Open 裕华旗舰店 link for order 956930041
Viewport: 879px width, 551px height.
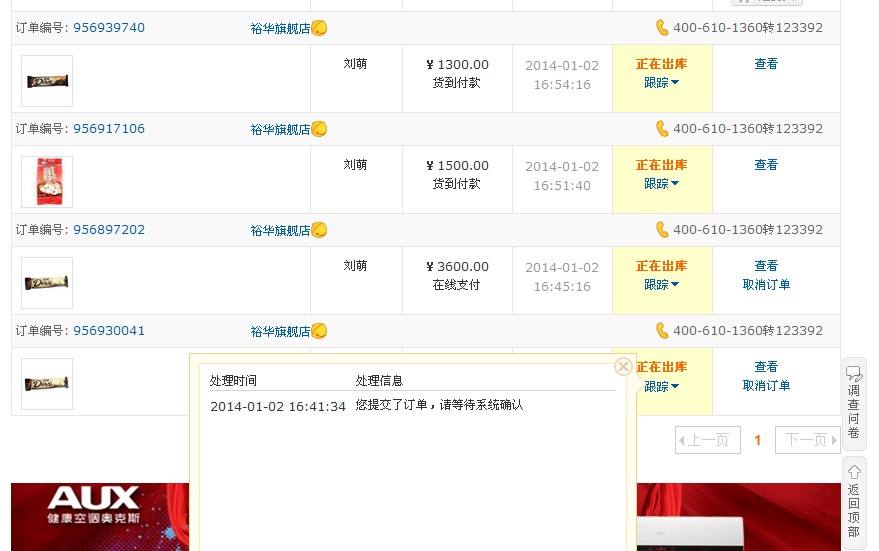click(x=280, y=331)
